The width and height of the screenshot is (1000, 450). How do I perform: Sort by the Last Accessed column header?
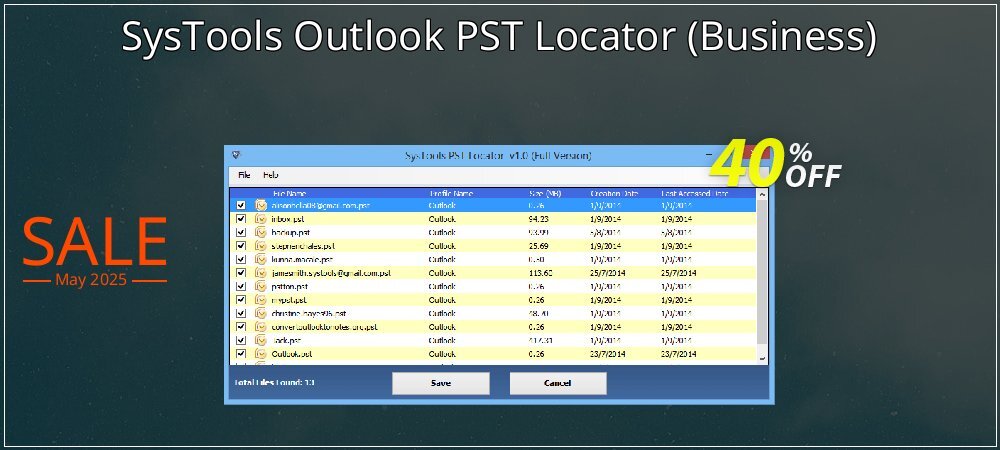[x=695, y=193]
